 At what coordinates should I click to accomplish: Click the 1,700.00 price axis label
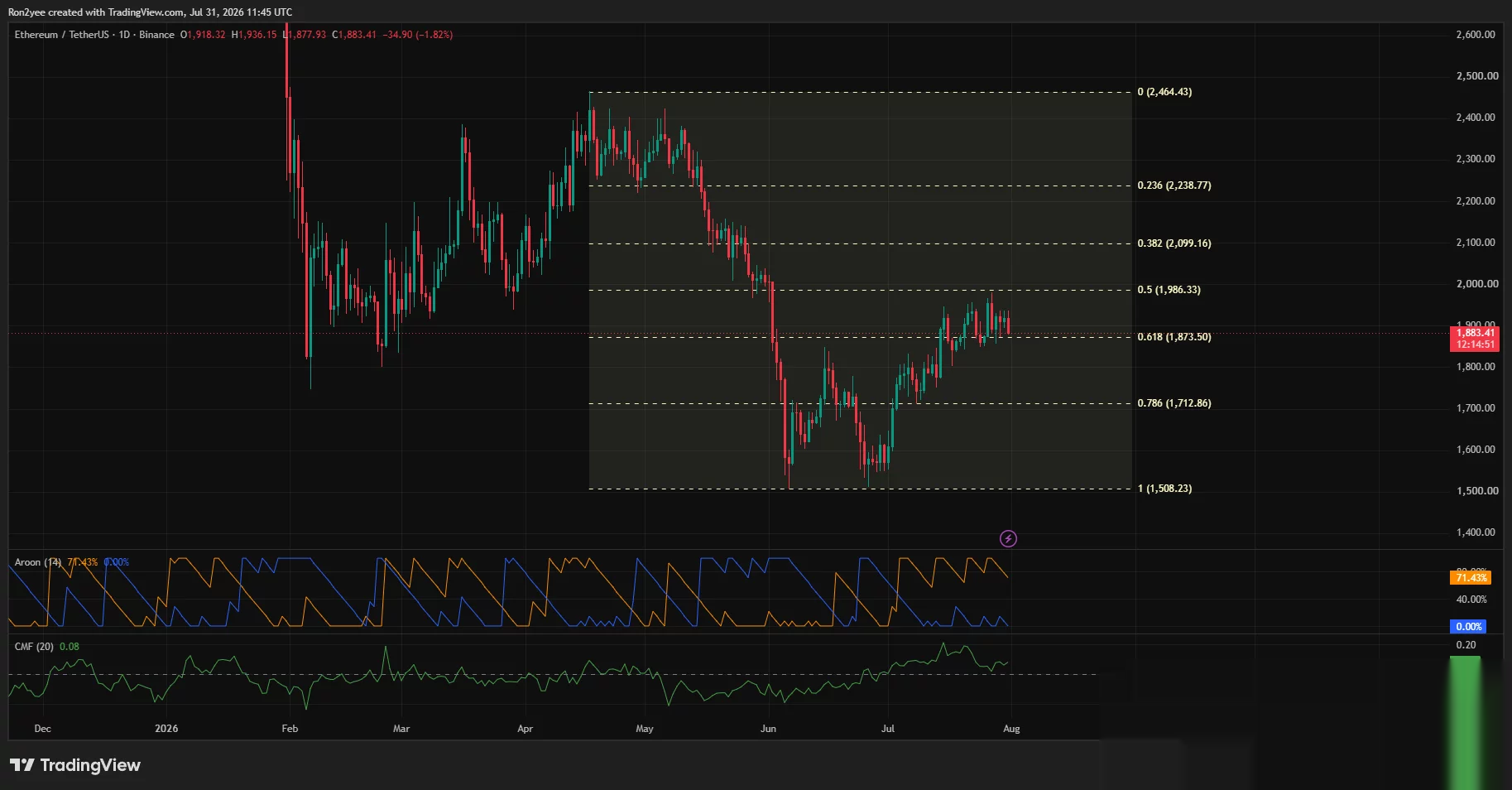(1476, 408)
